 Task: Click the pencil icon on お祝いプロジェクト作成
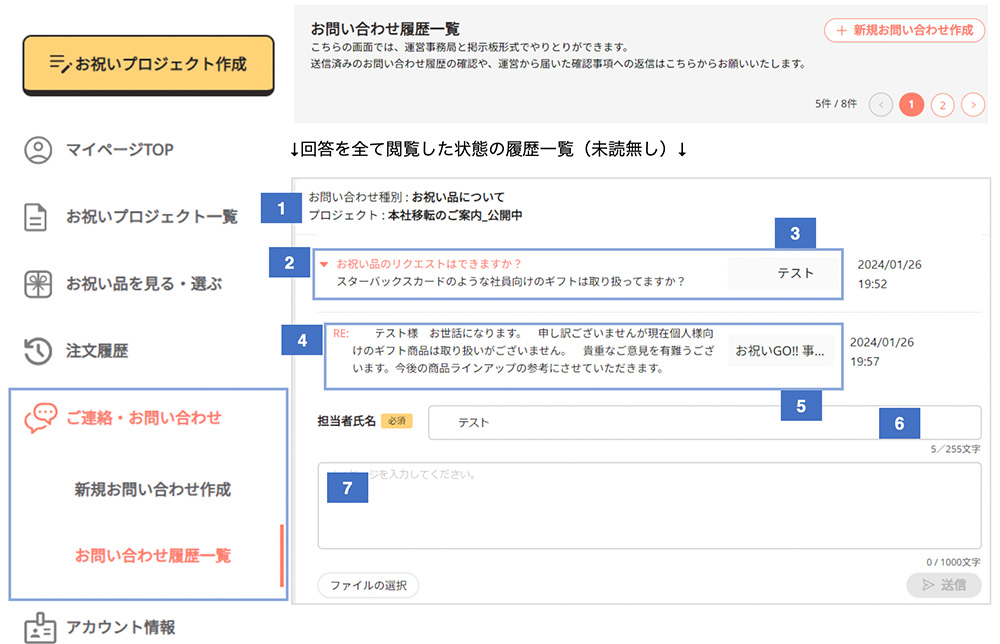click(x=59, y=64)
